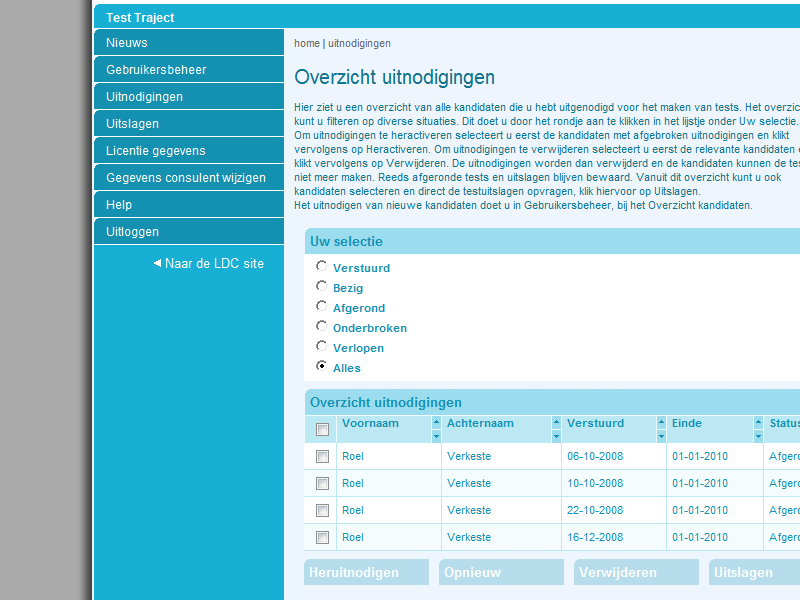Click the home breadcrumb link
800x600 pixels.
[x=307, y=43]
